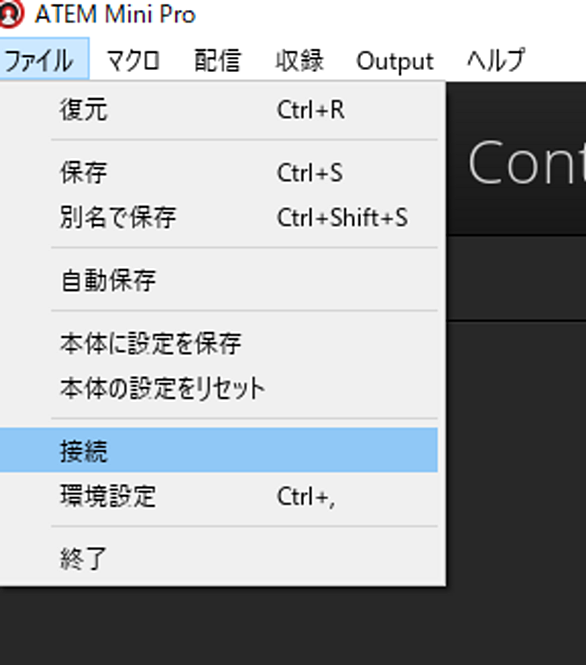Click the ATEM app logo icon
This screenshot has width=586, height=665.
(10, 14)
